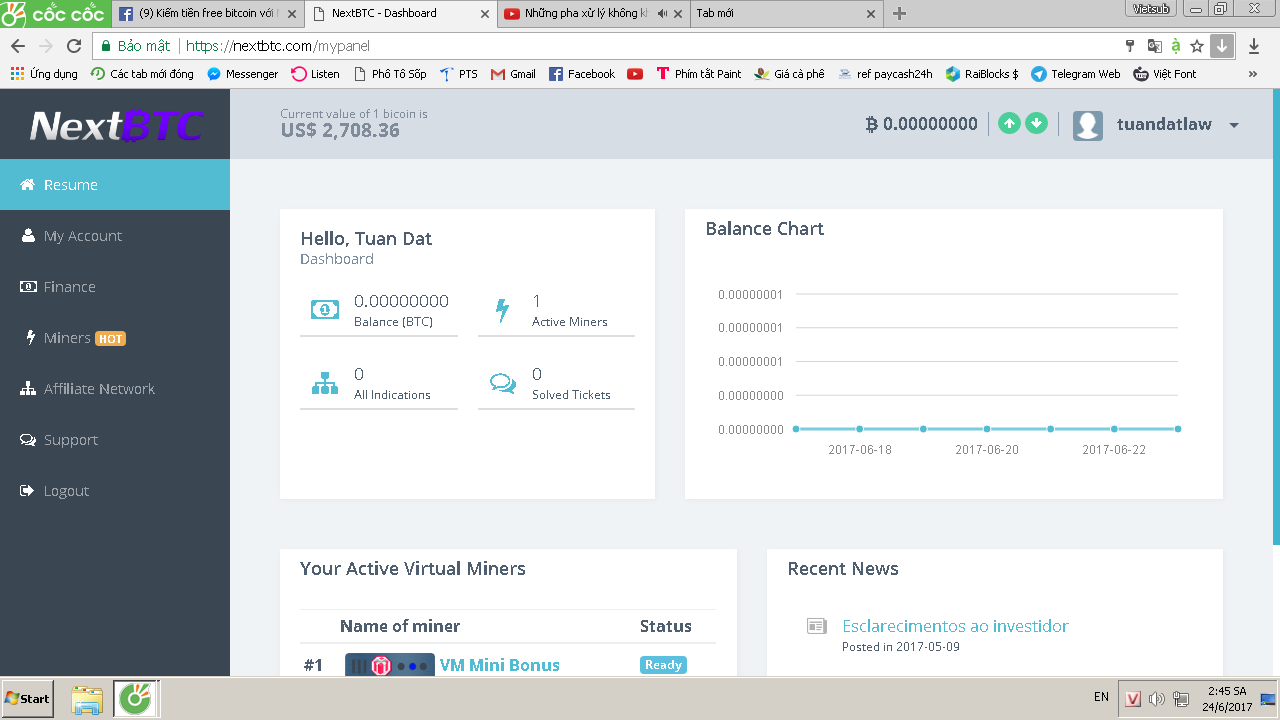The width and height of the screenshot is (1280, 720).
Task: Click the NextBTC logo
Action: (115, 125)
